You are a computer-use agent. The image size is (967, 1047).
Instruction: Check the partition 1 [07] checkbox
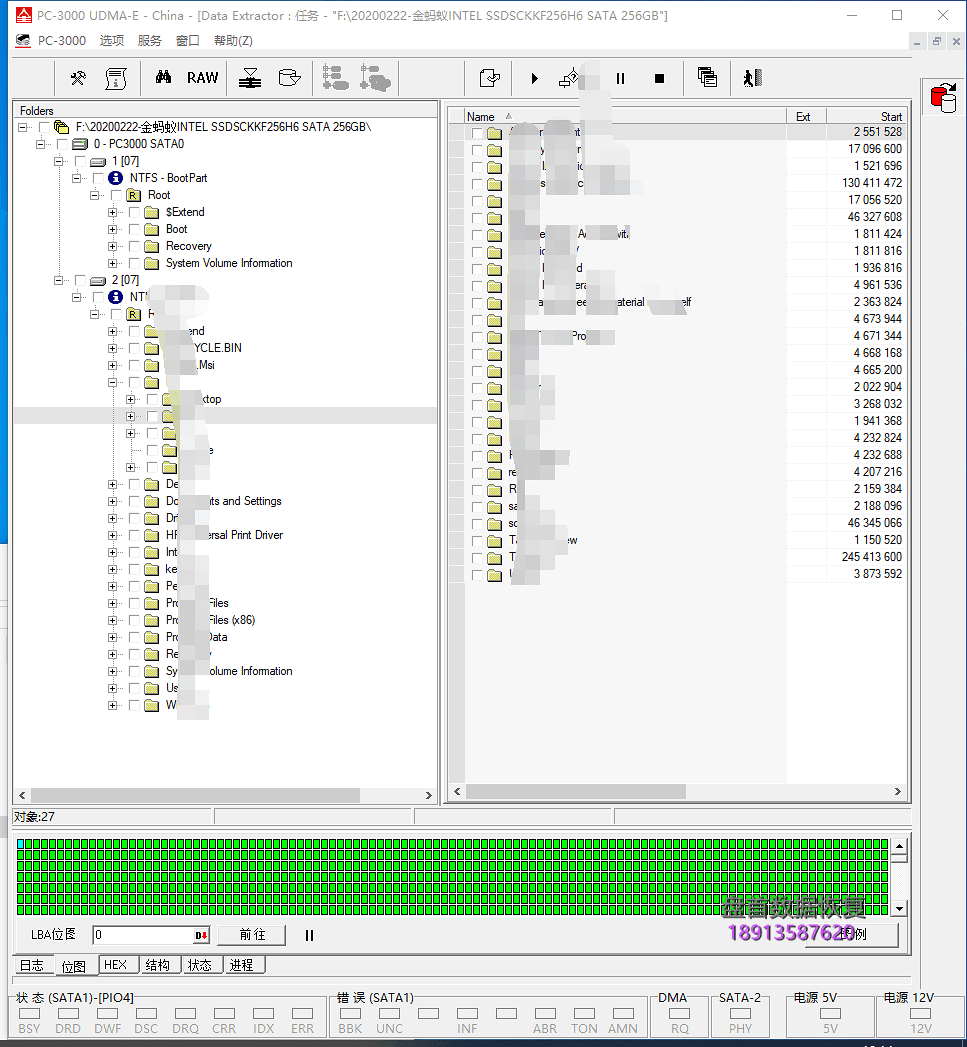pos(80,161)
